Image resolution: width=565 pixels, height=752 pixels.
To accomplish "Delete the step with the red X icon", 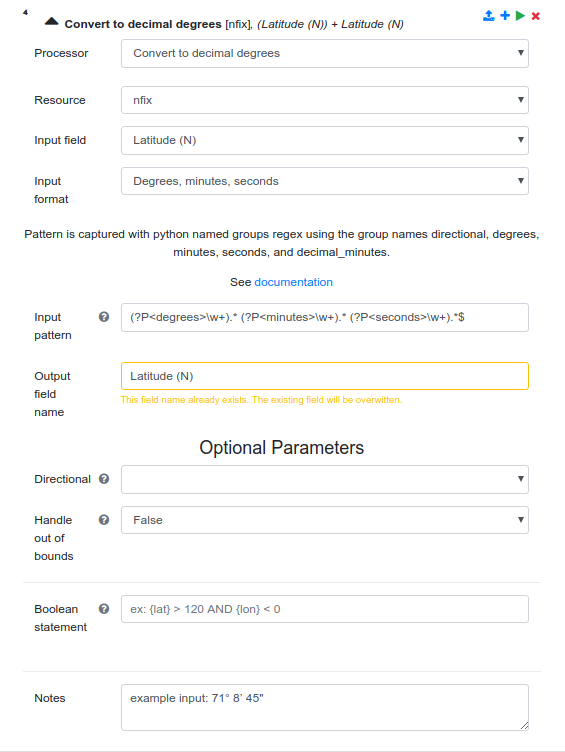I will coord(536,16).
